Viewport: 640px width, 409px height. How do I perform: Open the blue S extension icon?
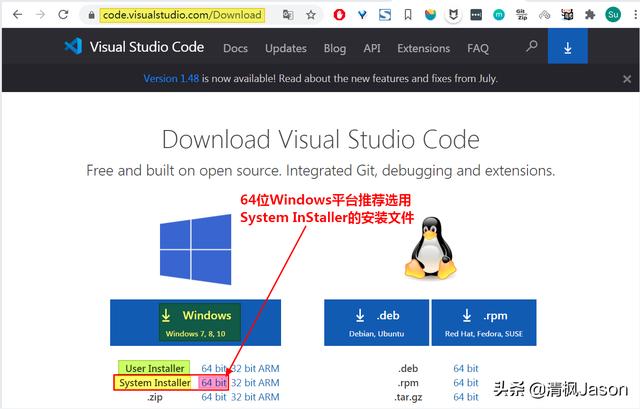[384, 15]
